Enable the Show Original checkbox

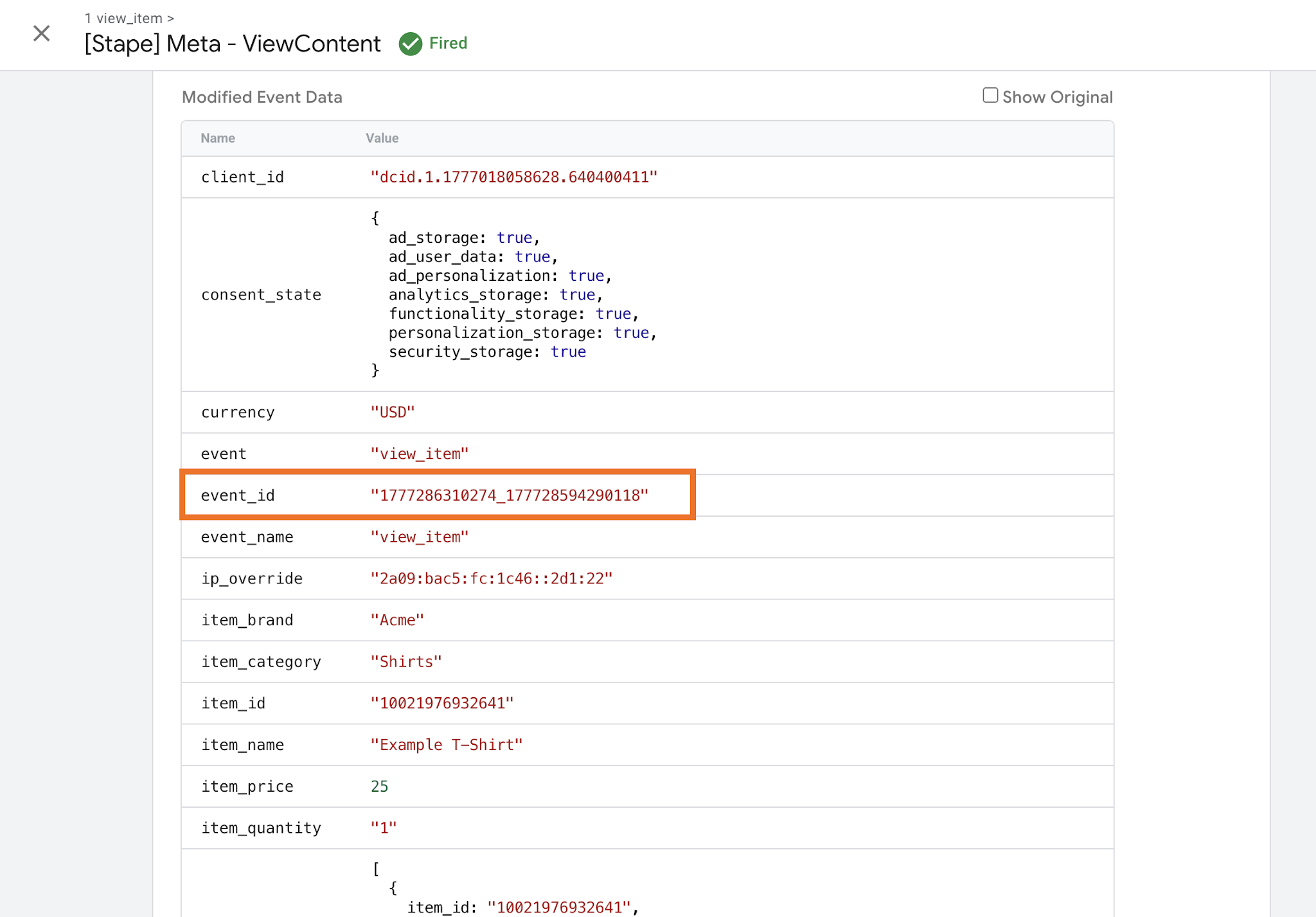[990, 96]
